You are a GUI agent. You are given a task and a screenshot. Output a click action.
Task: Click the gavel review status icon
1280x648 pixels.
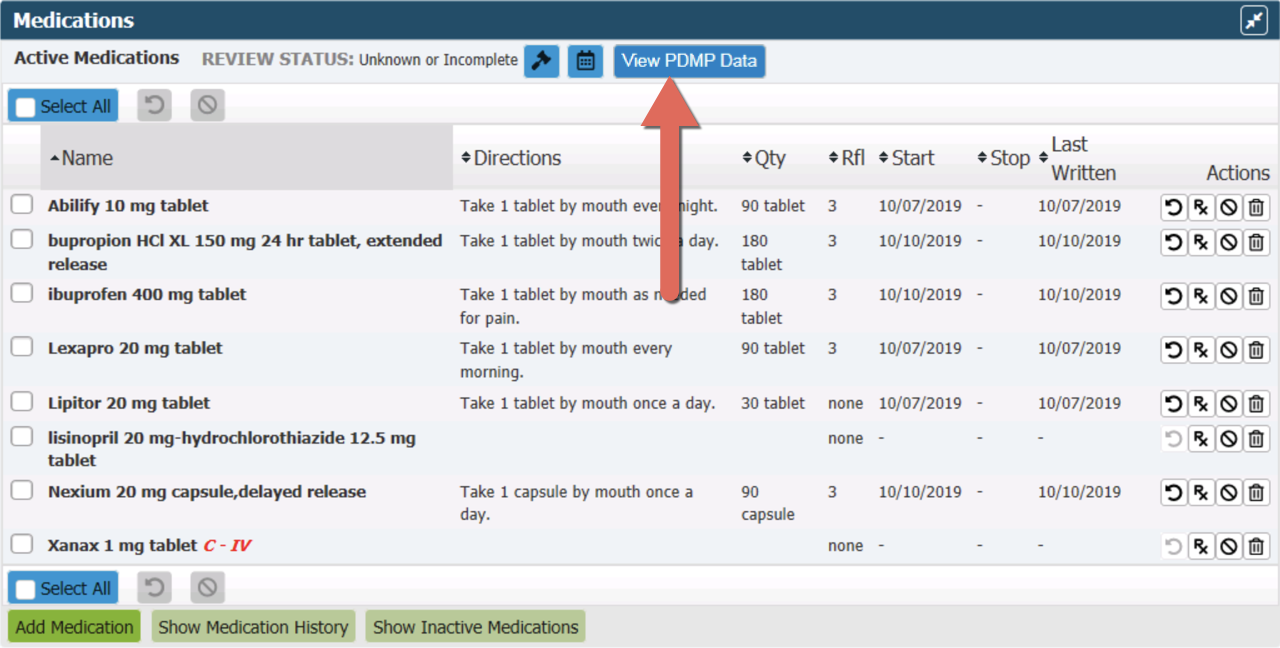(541, 61)
